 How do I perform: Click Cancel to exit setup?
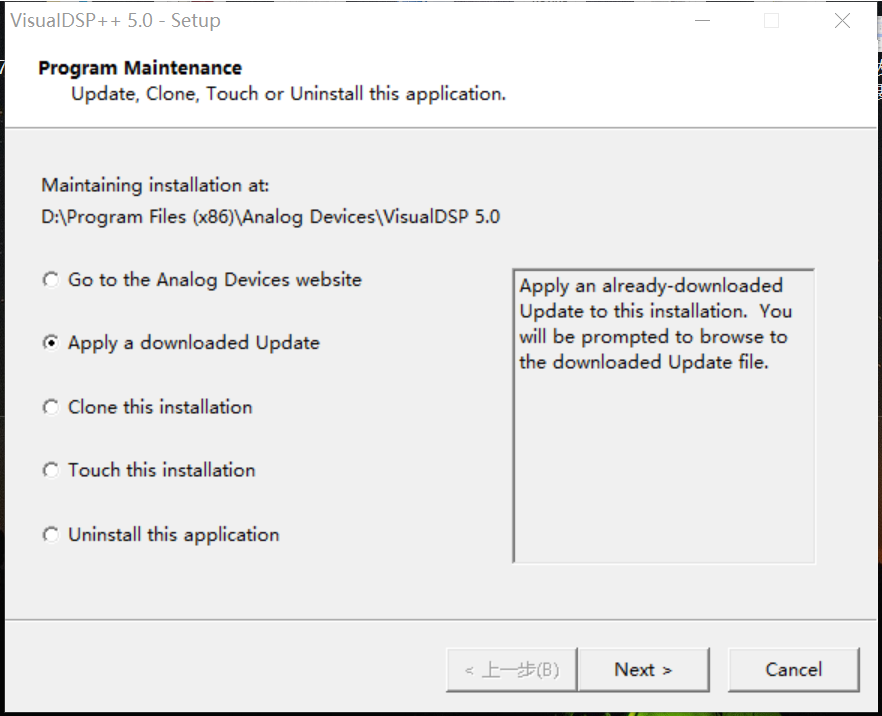794,669
